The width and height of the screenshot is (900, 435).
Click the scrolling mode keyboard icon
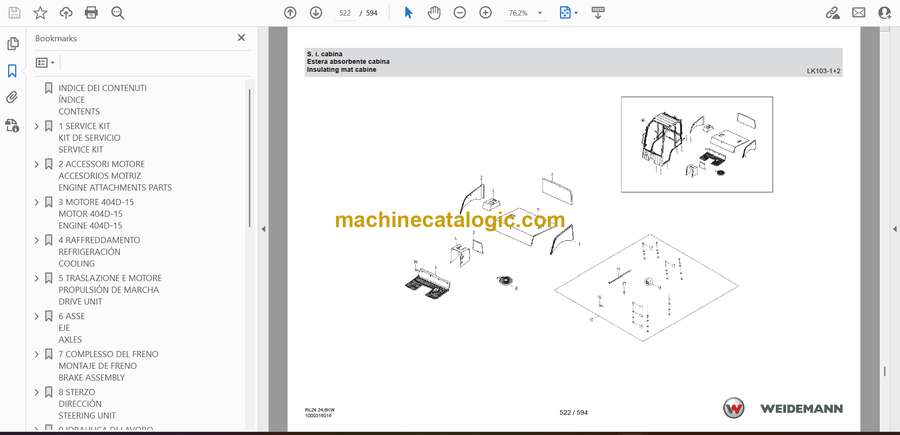(x=598, y=13)
